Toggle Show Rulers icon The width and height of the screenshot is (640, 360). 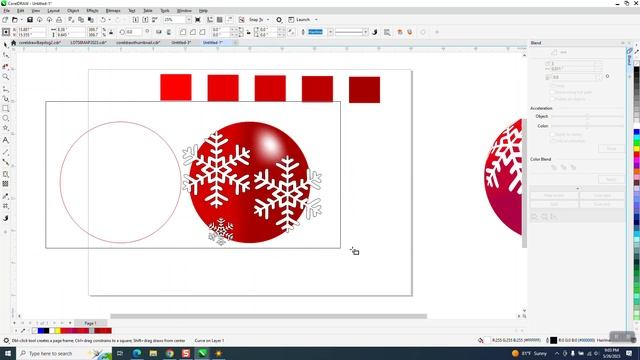210,20
